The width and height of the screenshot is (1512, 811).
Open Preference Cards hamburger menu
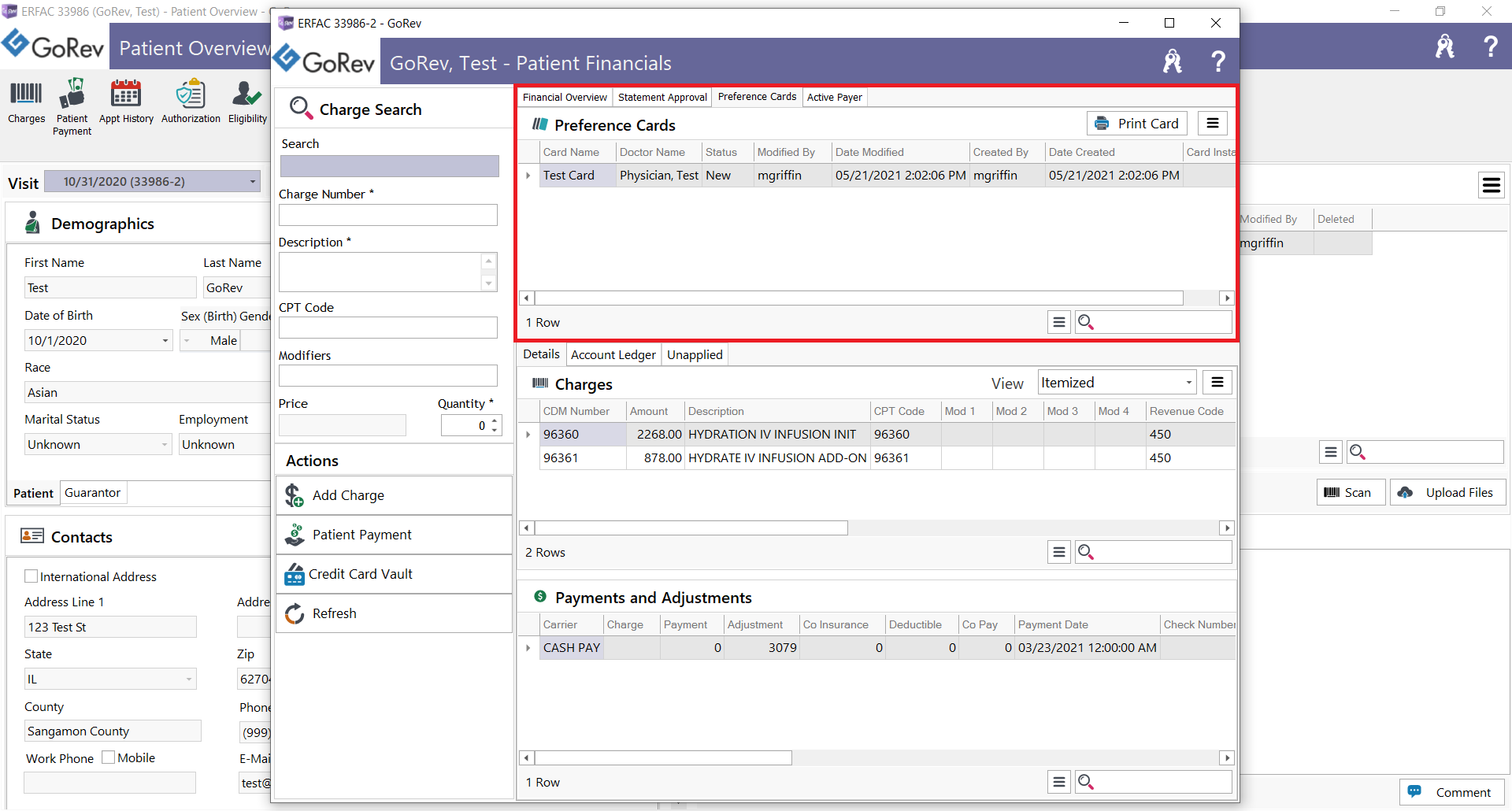point(1213,124)
